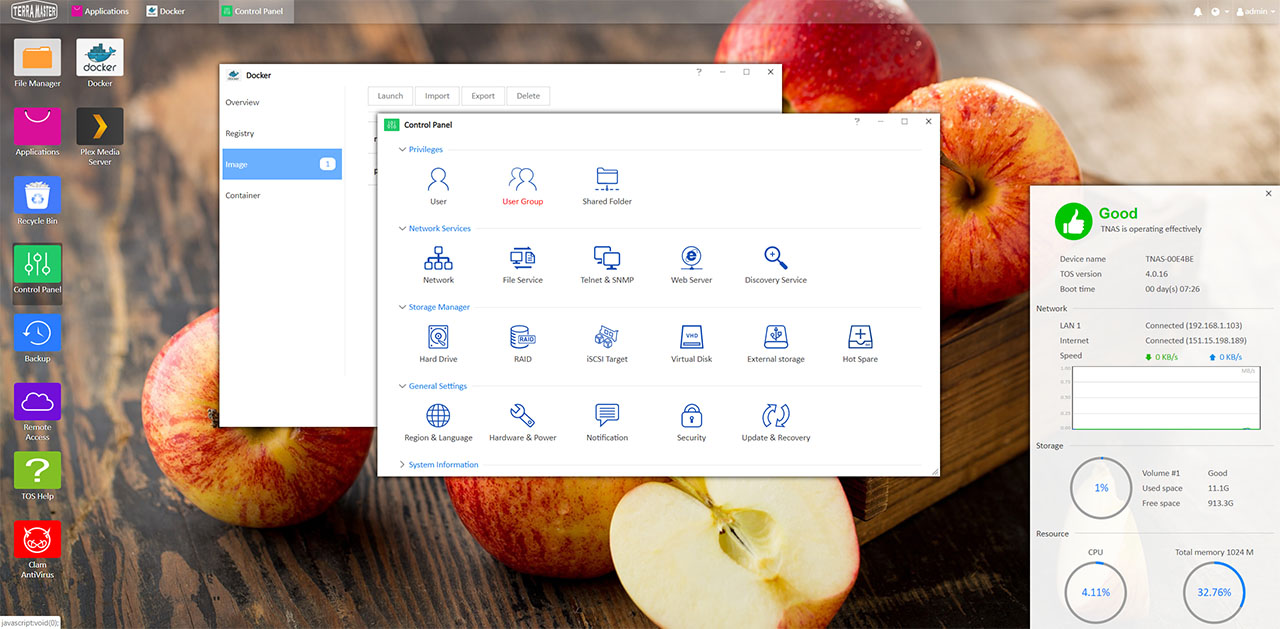Open notifications bell in top bar
The width and height of the screenshot is (1280, 629).
pos(1198,11)
